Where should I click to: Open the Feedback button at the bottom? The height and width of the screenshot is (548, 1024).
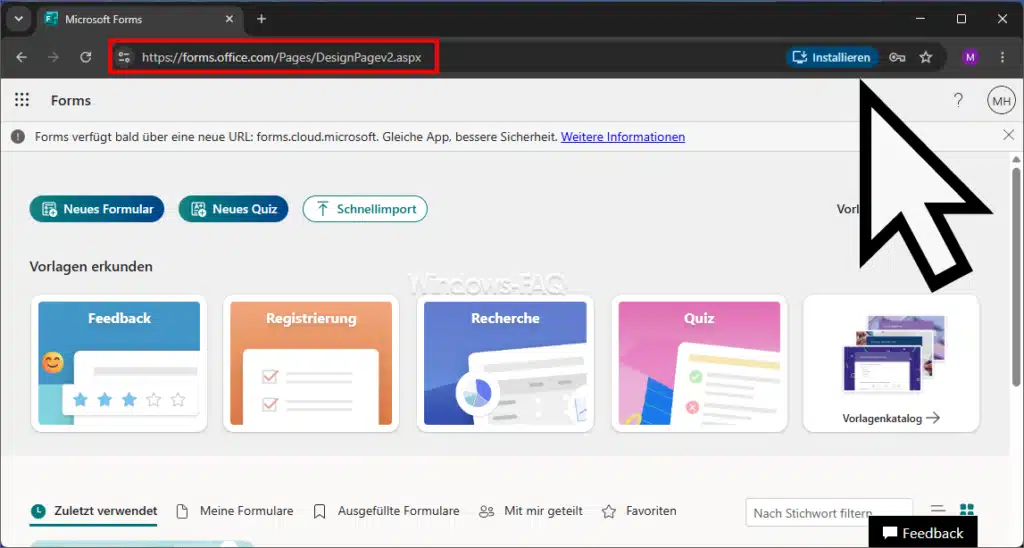pos(923,533)
